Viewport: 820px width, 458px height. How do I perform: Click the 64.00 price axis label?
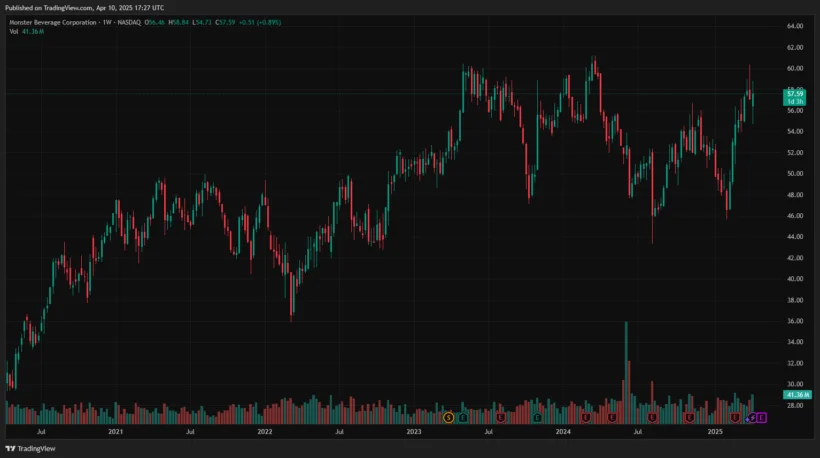pos(795,26)
